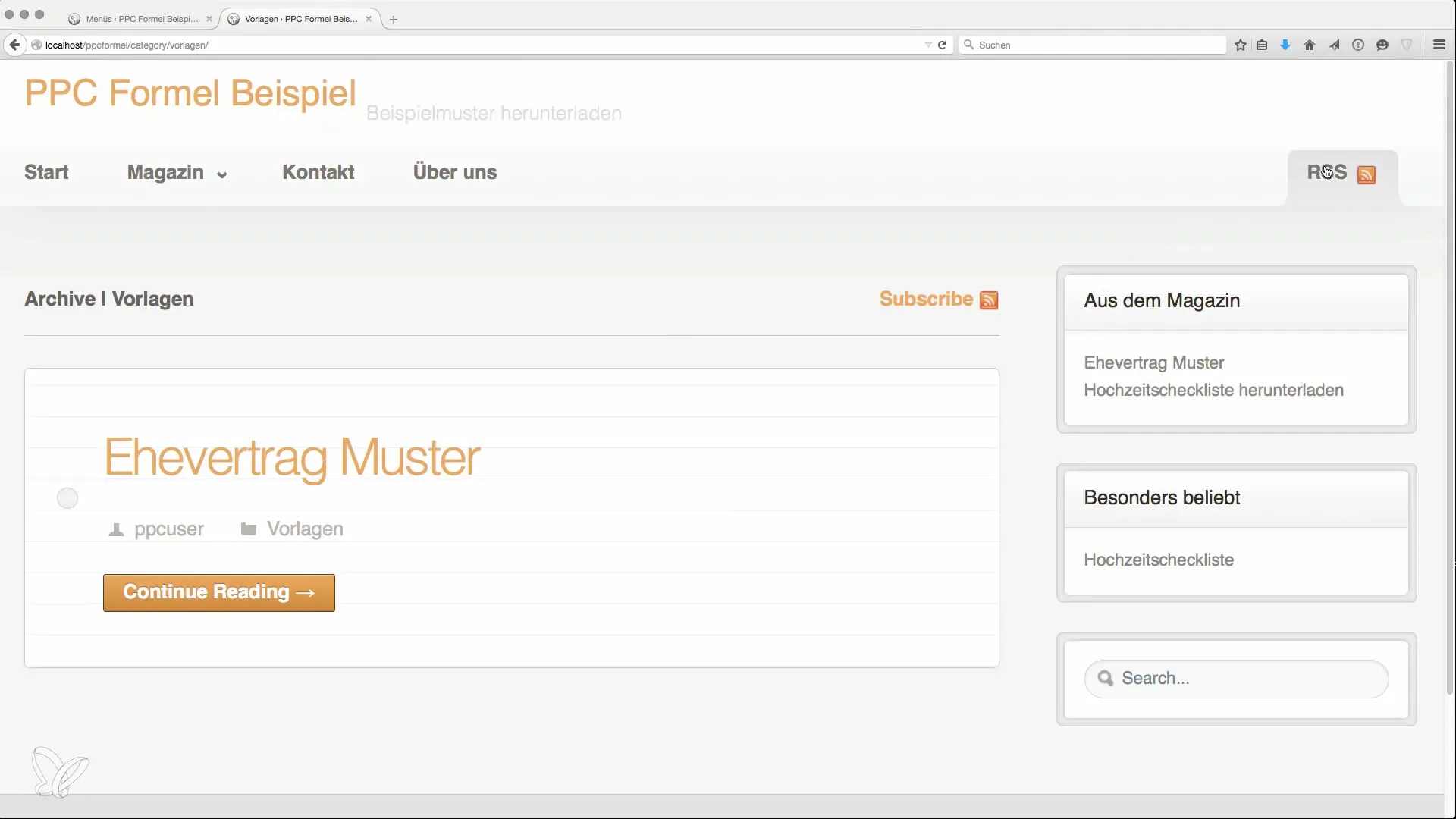
Task: Open the Über uns menu item
Action: point(455,172)
